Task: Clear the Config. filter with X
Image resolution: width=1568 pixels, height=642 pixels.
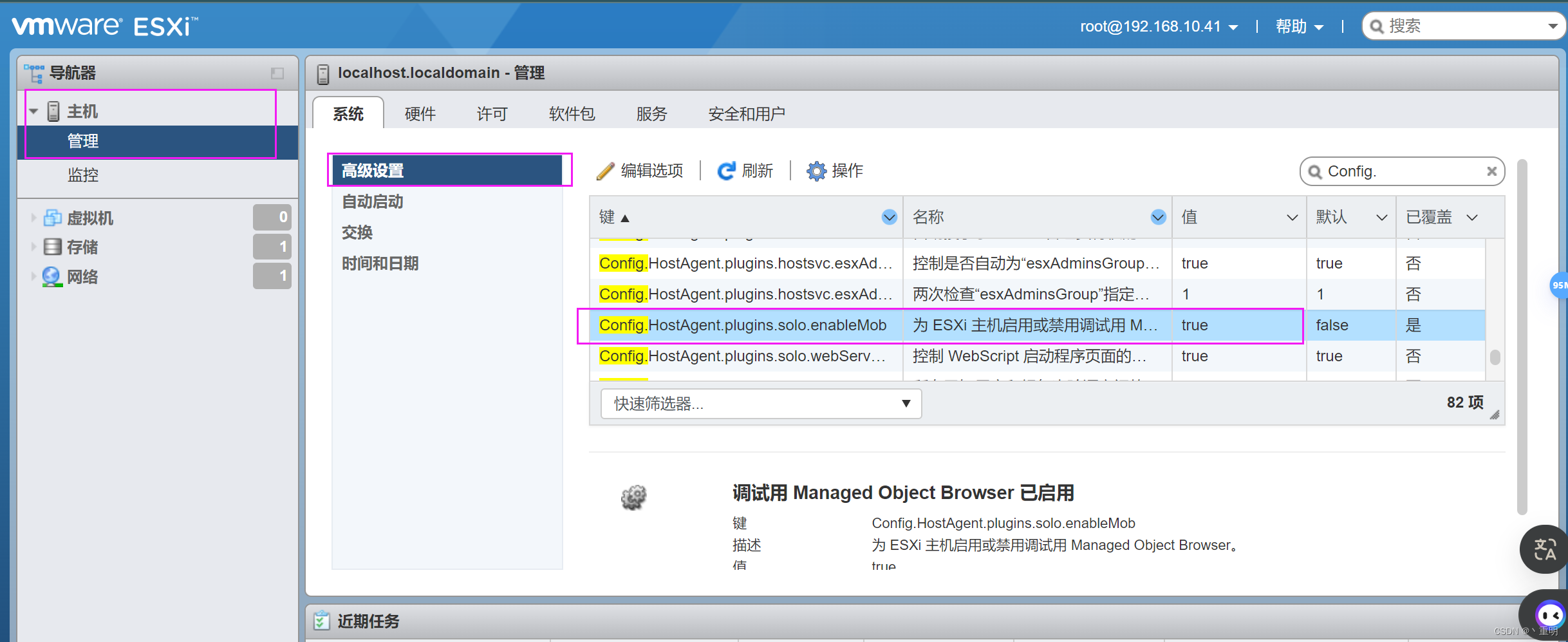Action: click(1491, 171)
